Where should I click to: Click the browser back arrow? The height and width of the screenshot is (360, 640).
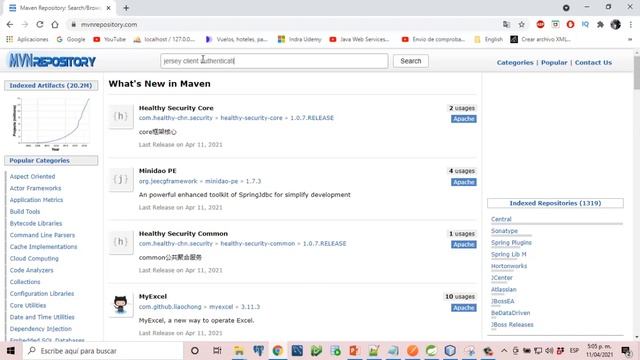[10, 24]
